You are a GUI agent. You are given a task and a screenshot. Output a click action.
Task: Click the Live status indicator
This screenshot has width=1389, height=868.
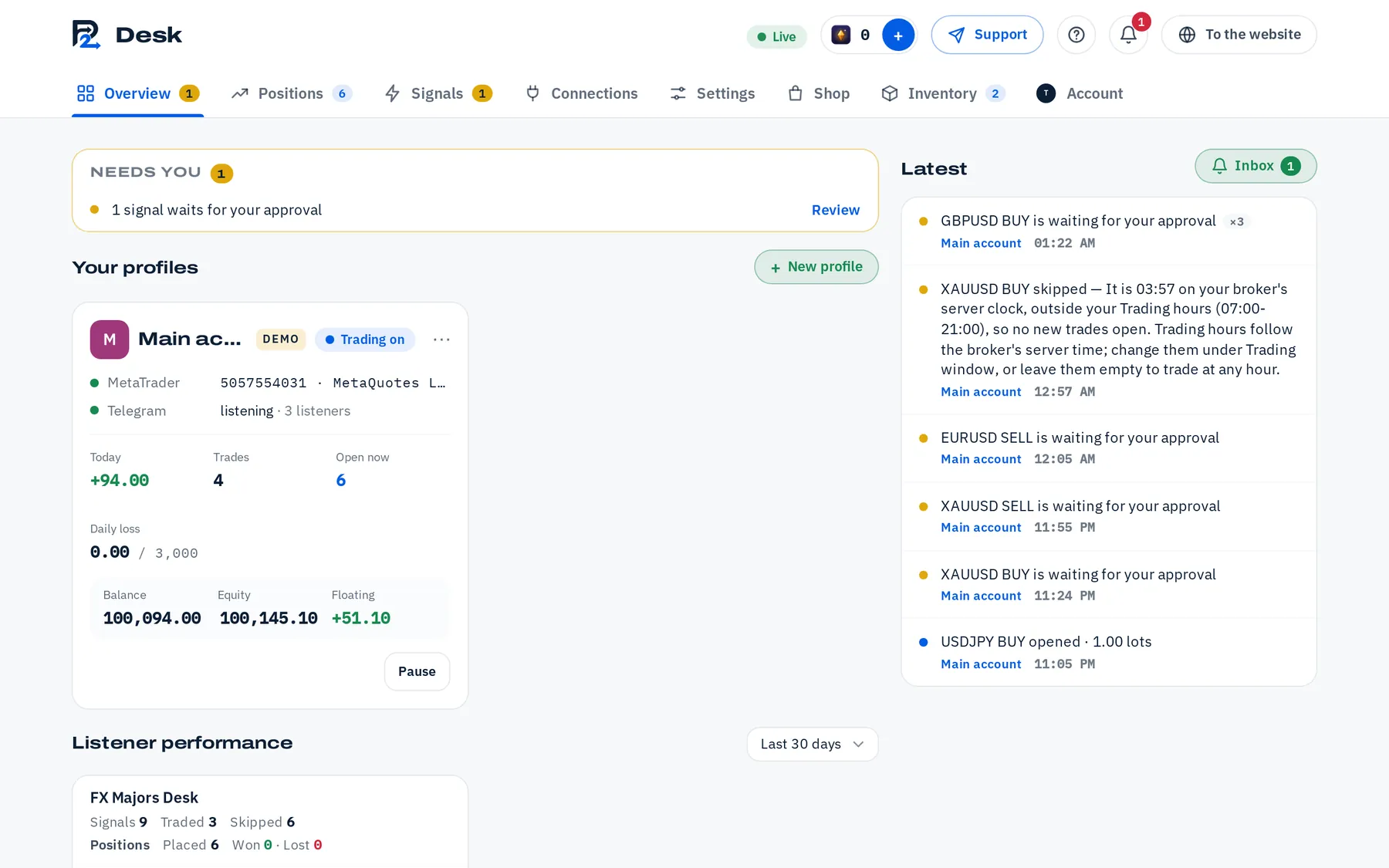point(776,36)
